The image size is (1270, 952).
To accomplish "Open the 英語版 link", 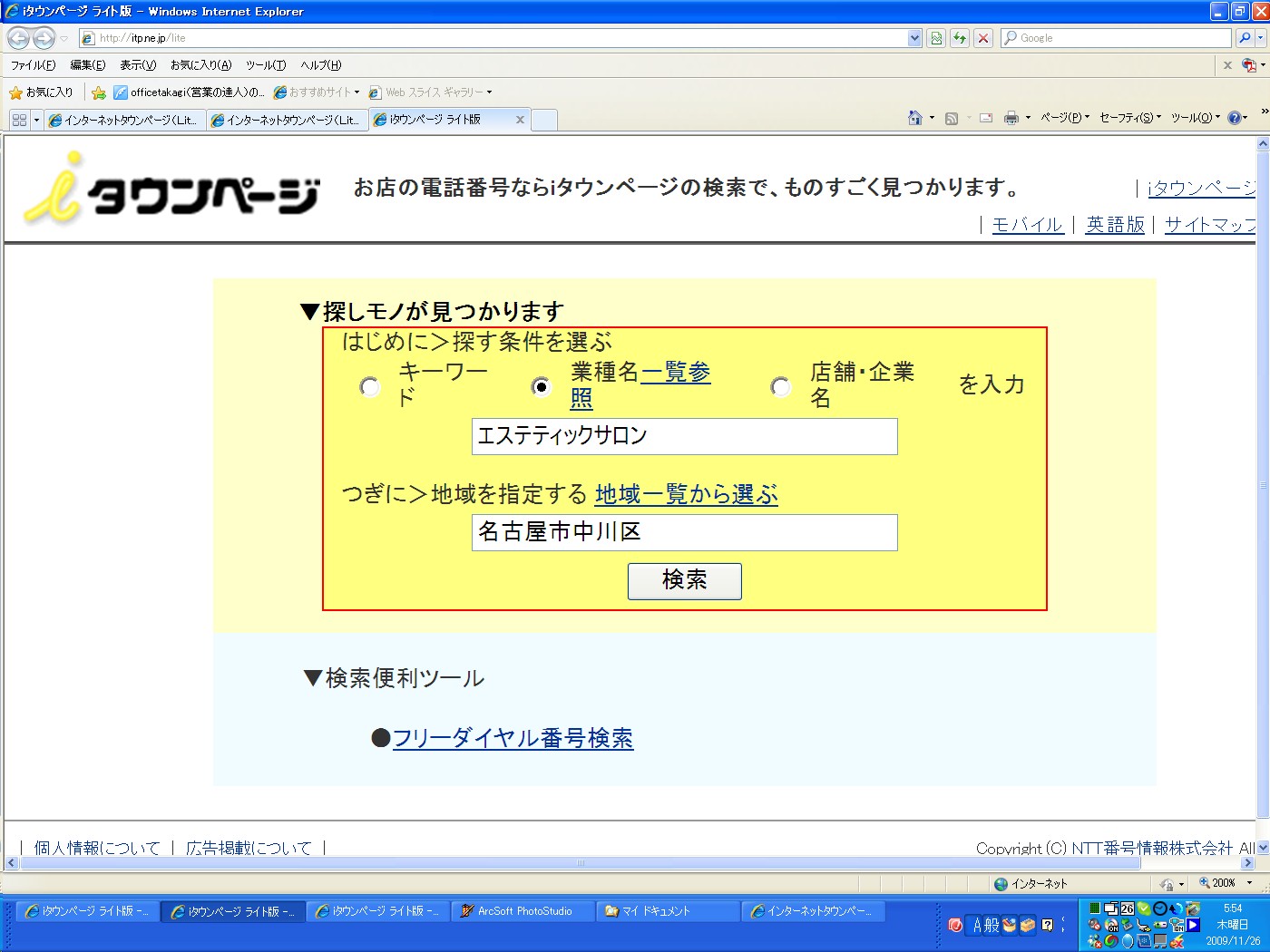I will (x=1115, y=224).
